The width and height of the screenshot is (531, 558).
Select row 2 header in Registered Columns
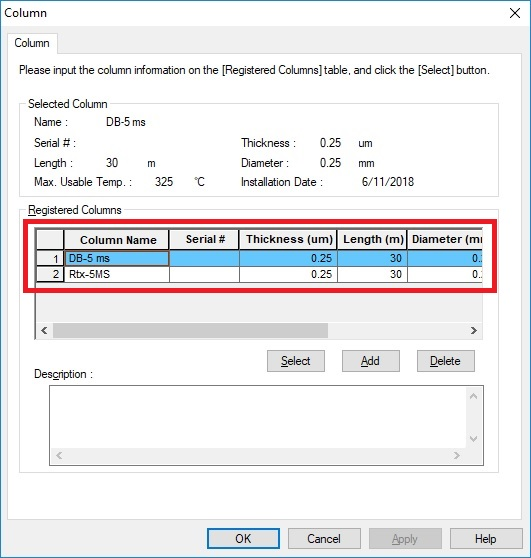pyautogui.click(x=50, y=274)
